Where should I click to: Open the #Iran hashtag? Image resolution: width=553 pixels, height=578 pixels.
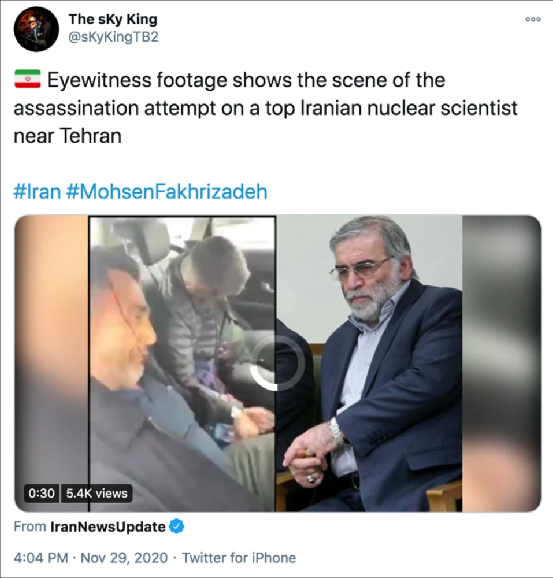coord(37,192)
